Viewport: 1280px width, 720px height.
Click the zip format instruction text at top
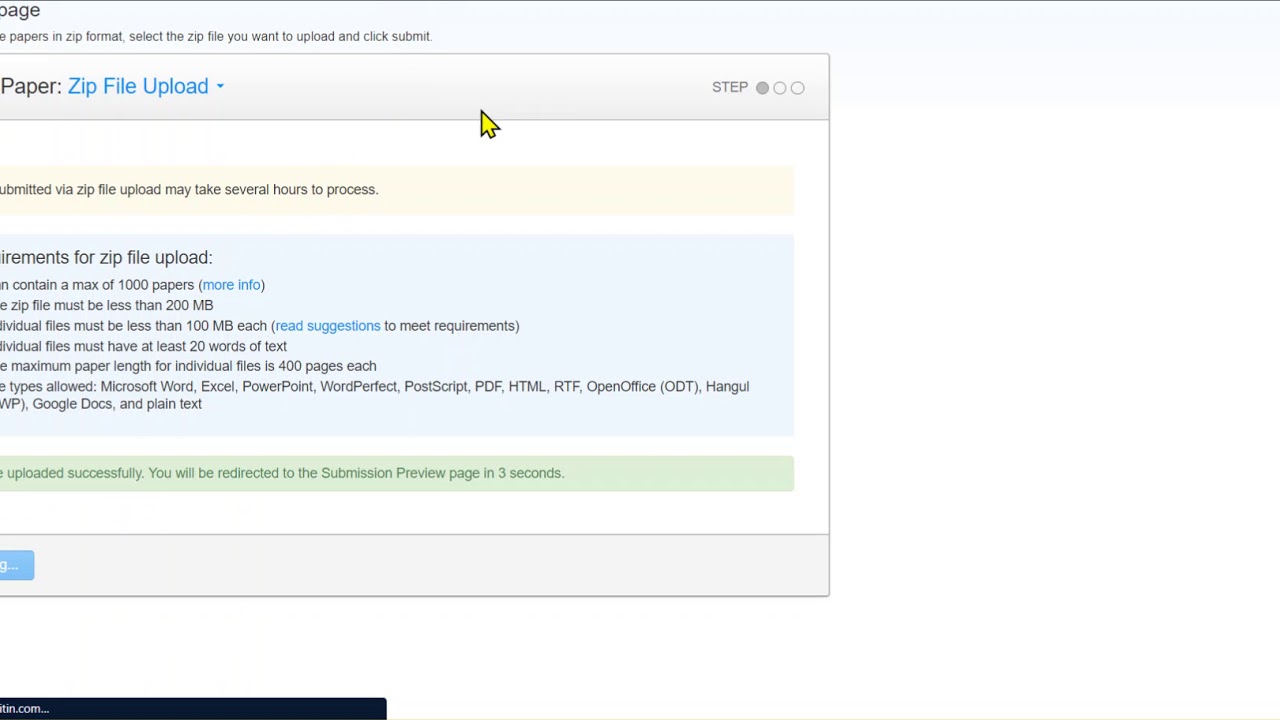[216, 36]
